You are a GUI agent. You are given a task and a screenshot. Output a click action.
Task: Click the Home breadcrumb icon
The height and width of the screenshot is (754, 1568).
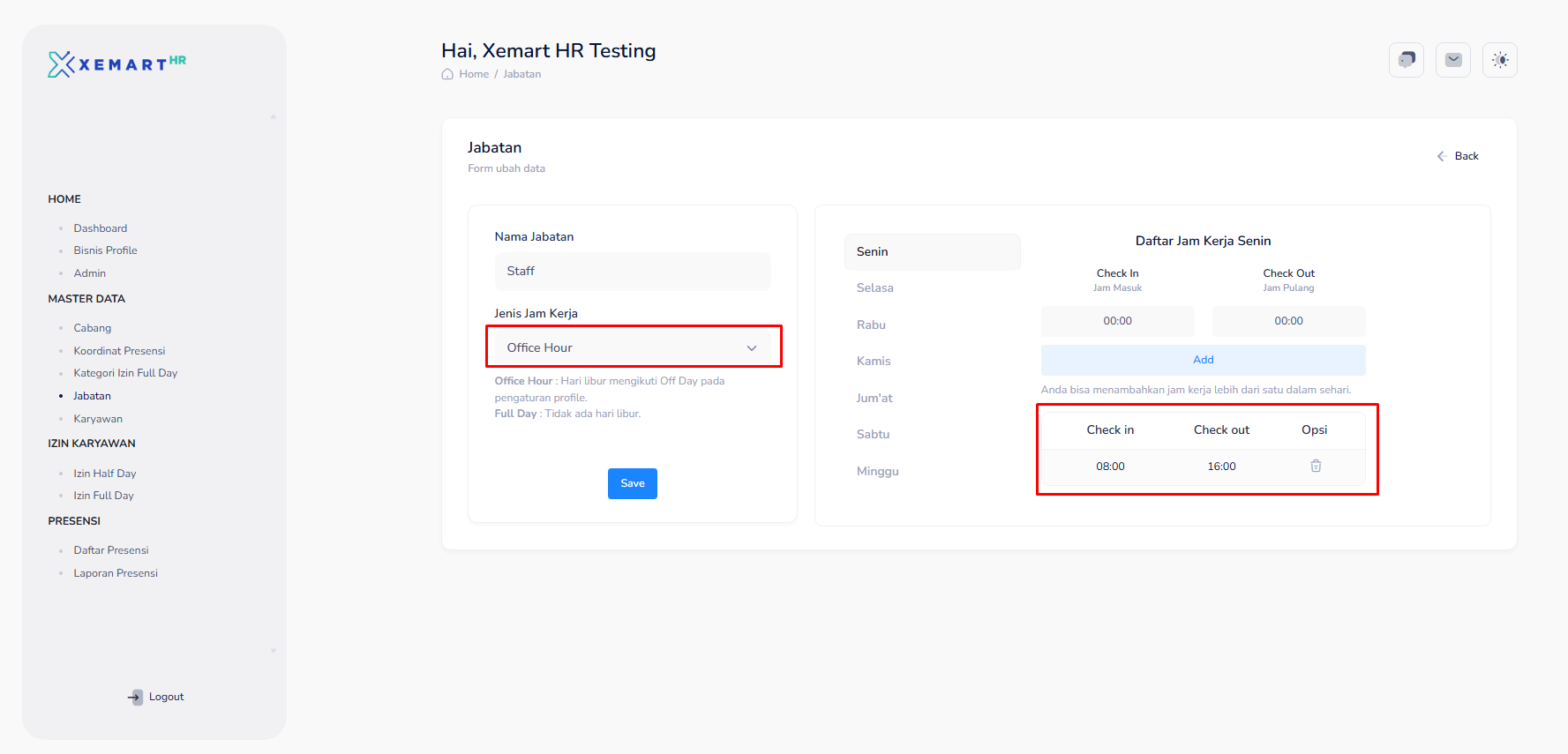tap(447, 74)
